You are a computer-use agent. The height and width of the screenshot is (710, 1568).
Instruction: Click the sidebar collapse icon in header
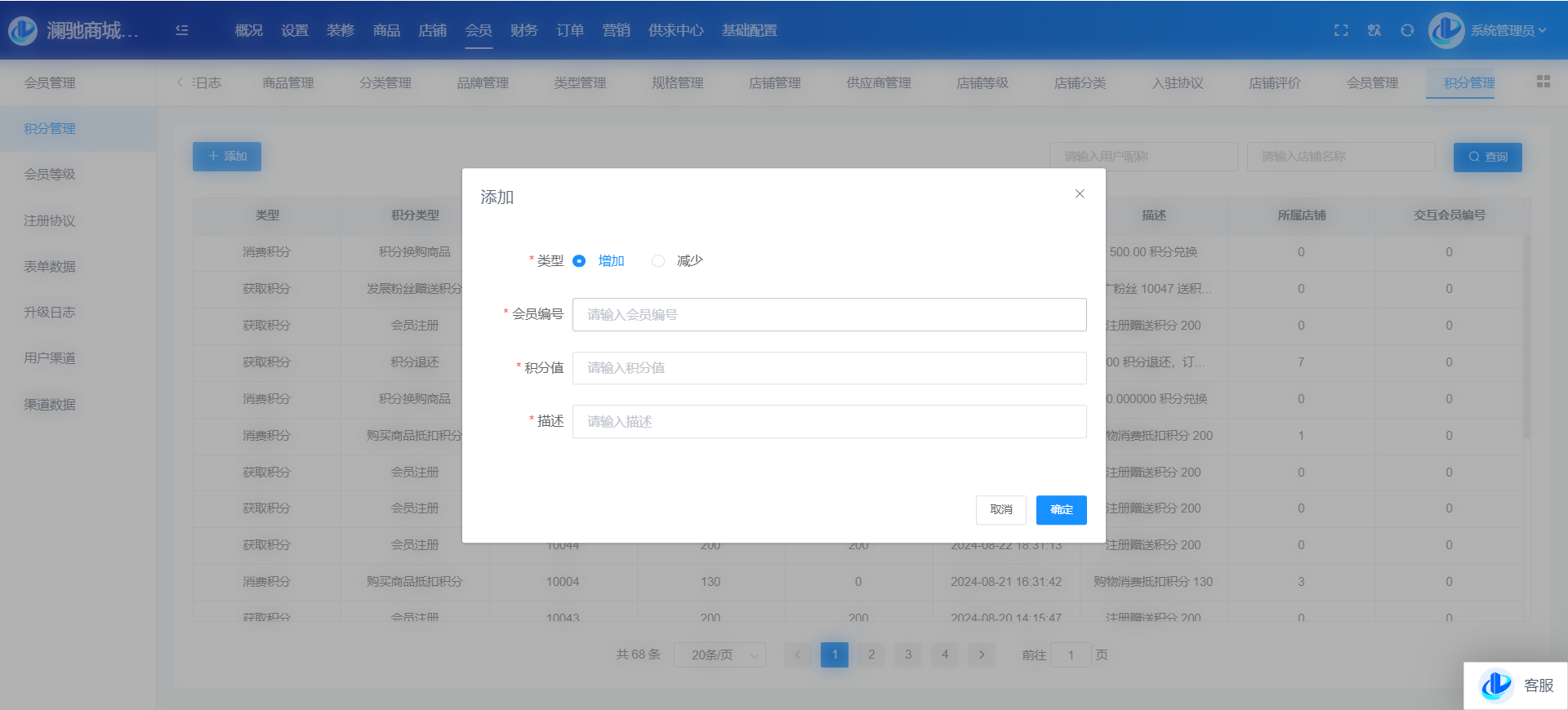click(182, 30)
